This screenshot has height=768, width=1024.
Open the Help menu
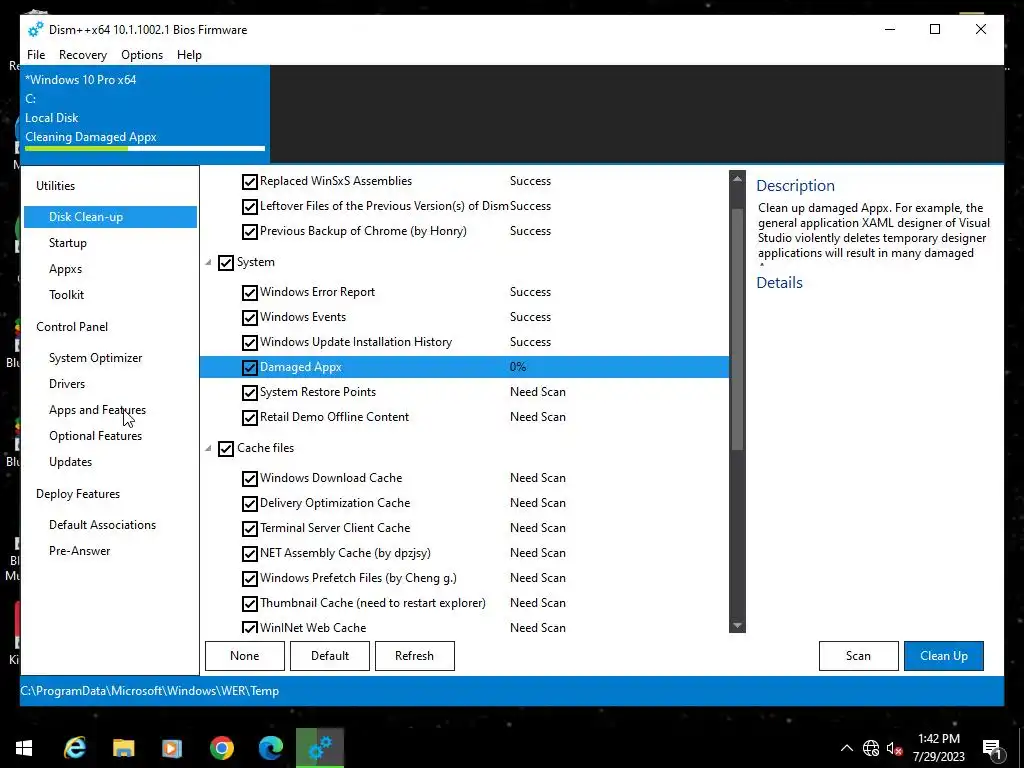pos(189,55)
